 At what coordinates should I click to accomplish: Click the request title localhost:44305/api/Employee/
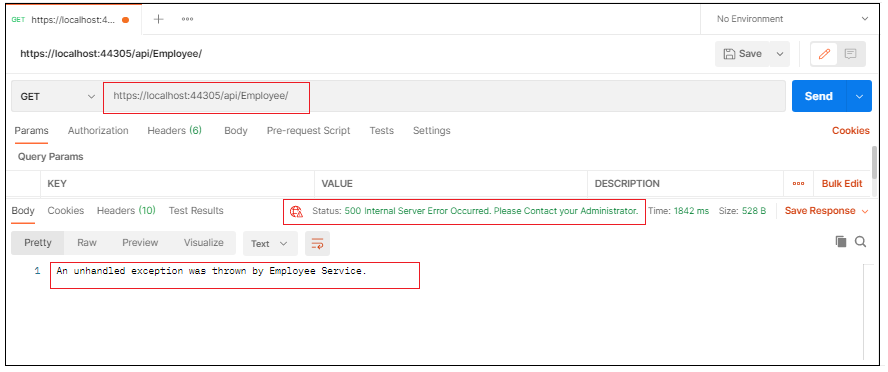111,54
